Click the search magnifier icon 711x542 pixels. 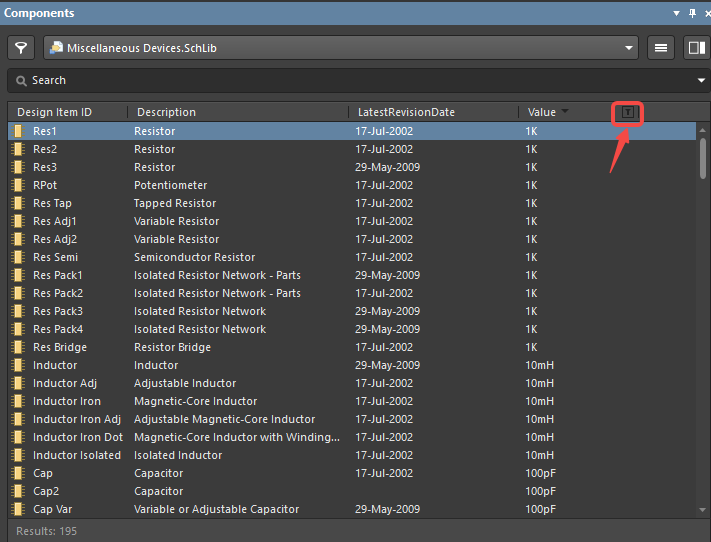click(20, 80)
